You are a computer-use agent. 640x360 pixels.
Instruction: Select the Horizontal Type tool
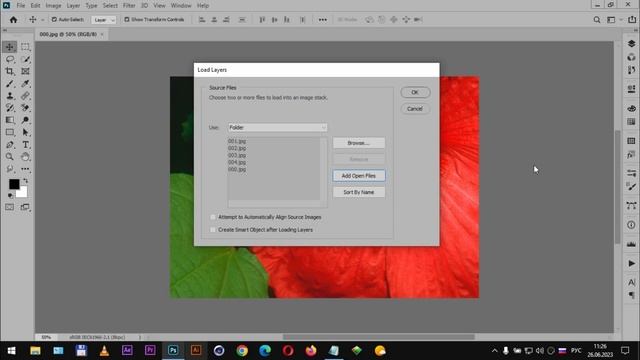[25, 144]
